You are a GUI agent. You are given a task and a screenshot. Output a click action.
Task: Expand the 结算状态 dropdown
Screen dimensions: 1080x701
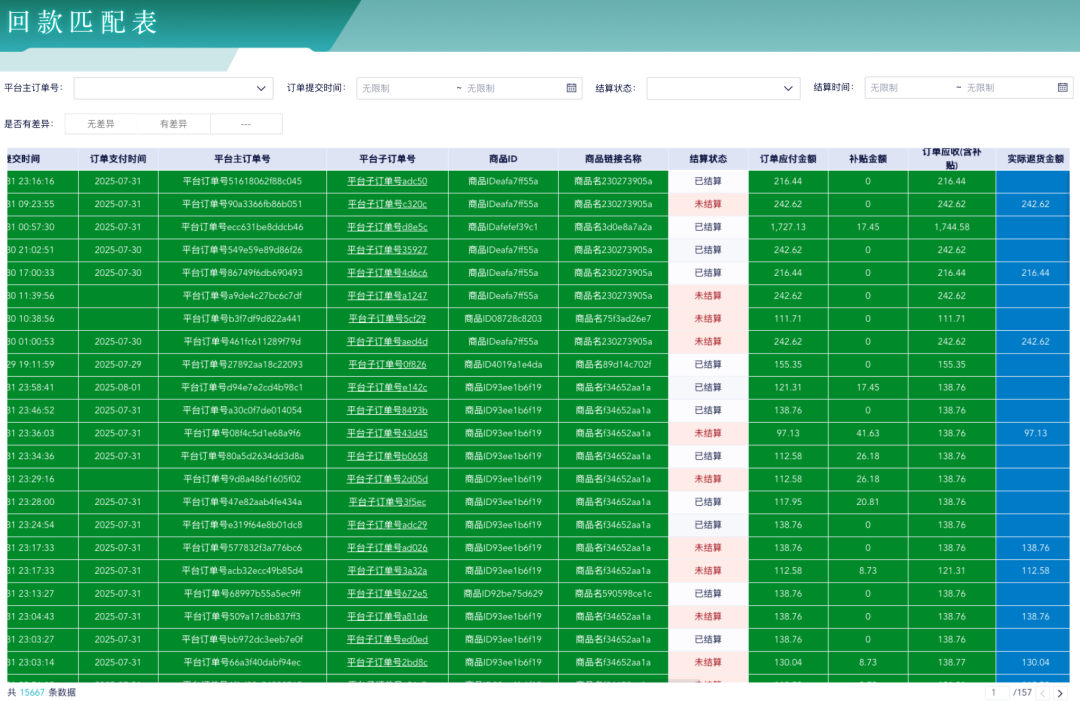723,88
